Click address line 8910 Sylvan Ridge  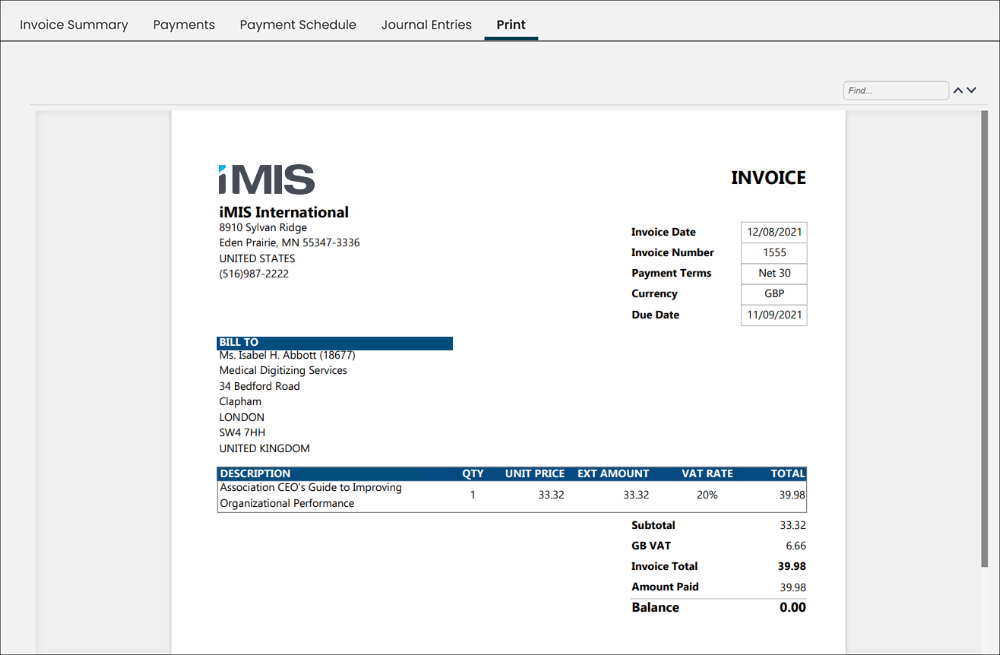pyautogui.click(x=263, y=228)
